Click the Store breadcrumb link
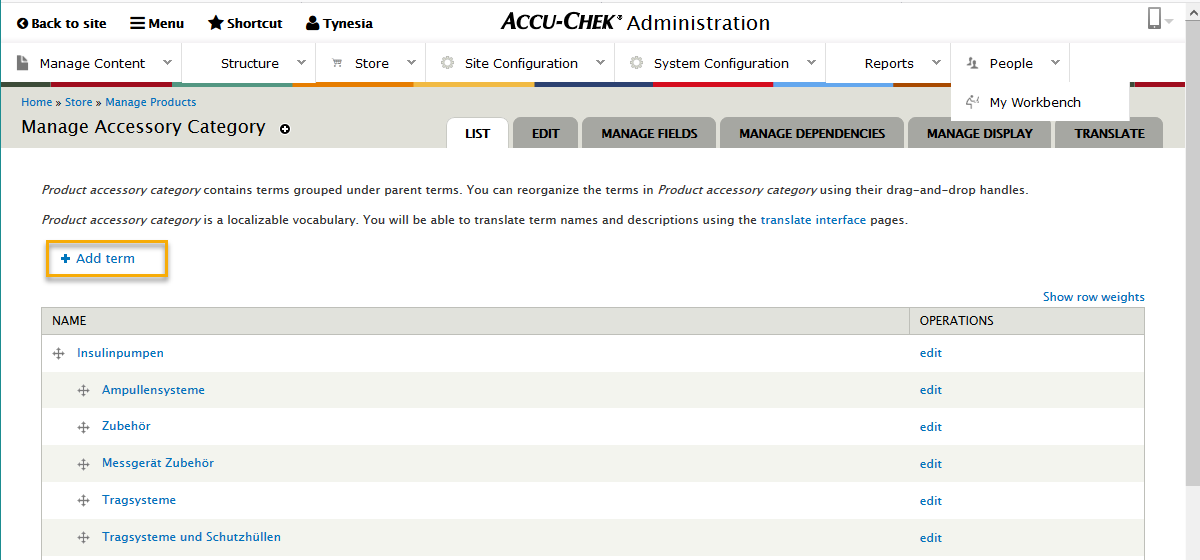This screenshot has width=1200, height=560. [x=79, y=102]
